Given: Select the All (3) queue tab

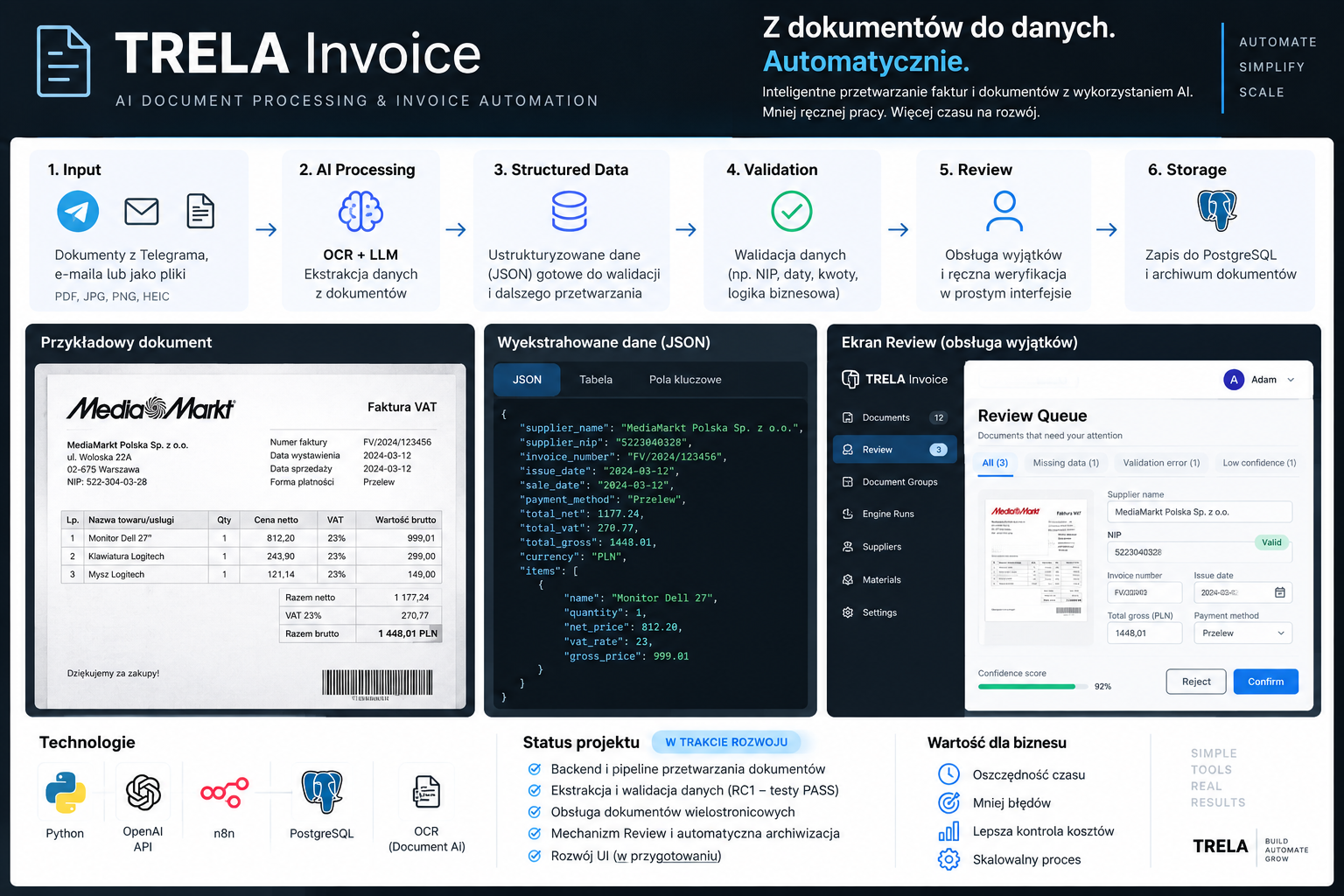Looking at the screenshot, I should coord(995,463).
